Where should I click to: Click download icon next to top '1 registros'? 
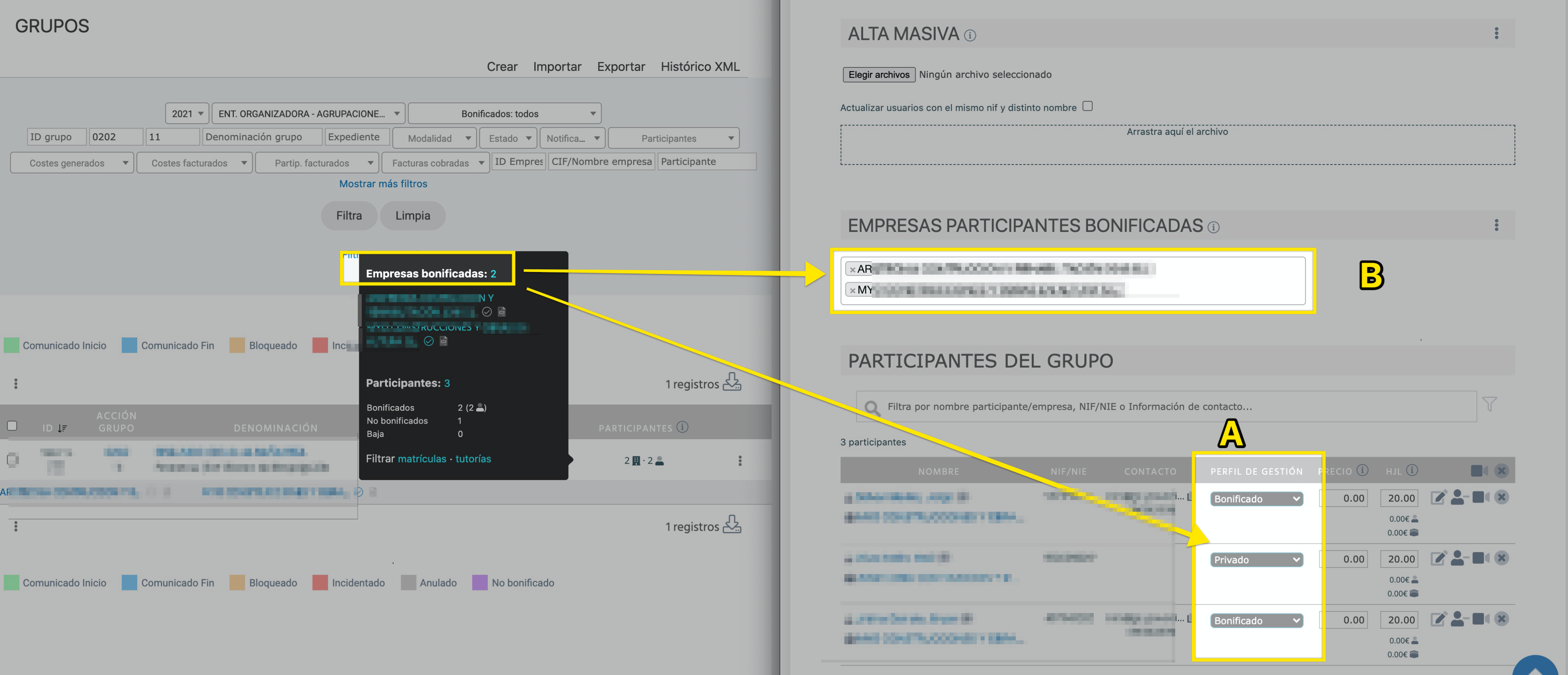coord(732,382)
